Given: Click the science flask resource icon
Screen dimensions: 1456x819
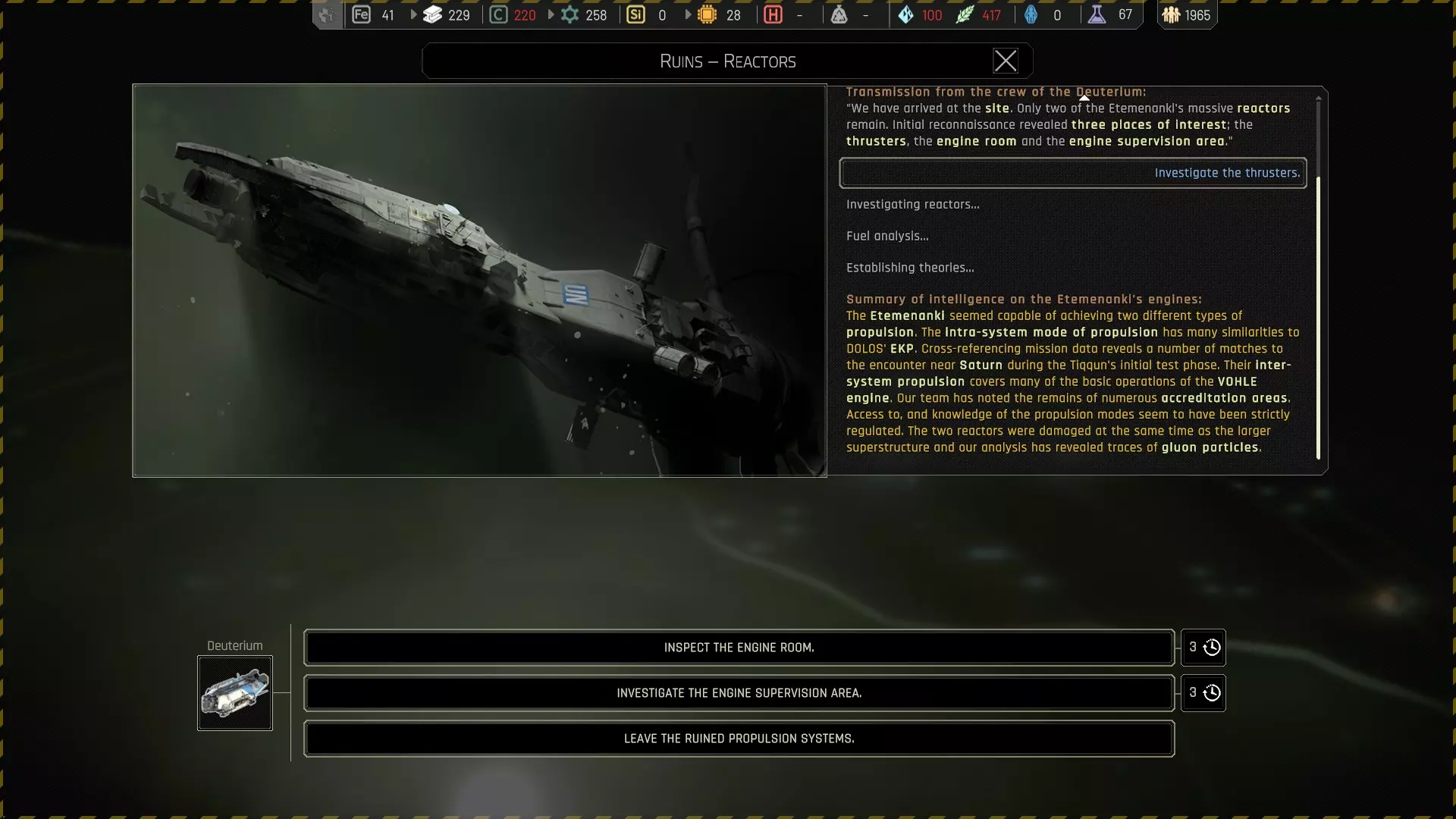Looking at the screenshot, I should (x=1097, y=14).
